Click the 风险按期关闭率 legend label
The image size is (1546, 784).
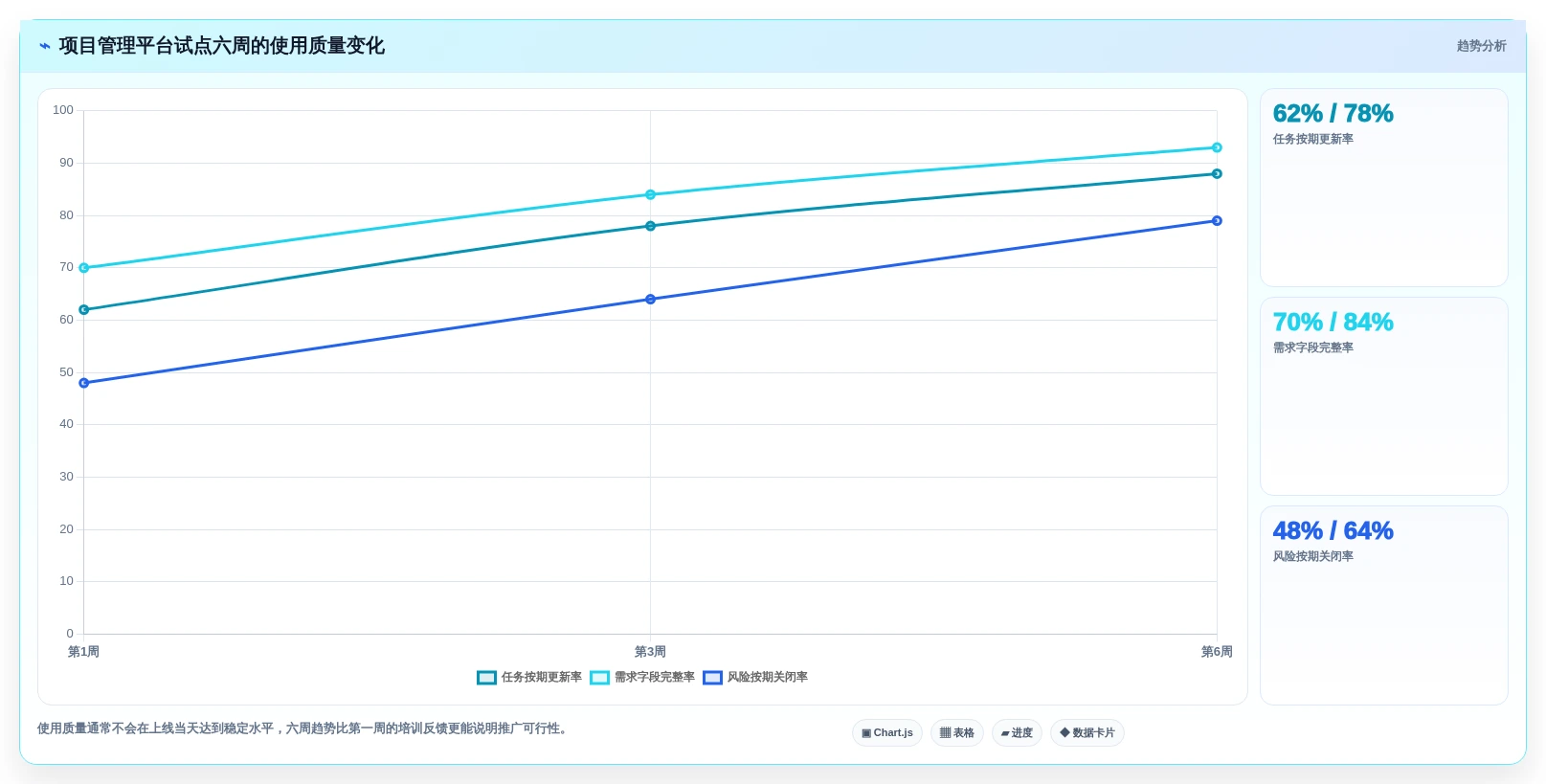click(768, 678)
